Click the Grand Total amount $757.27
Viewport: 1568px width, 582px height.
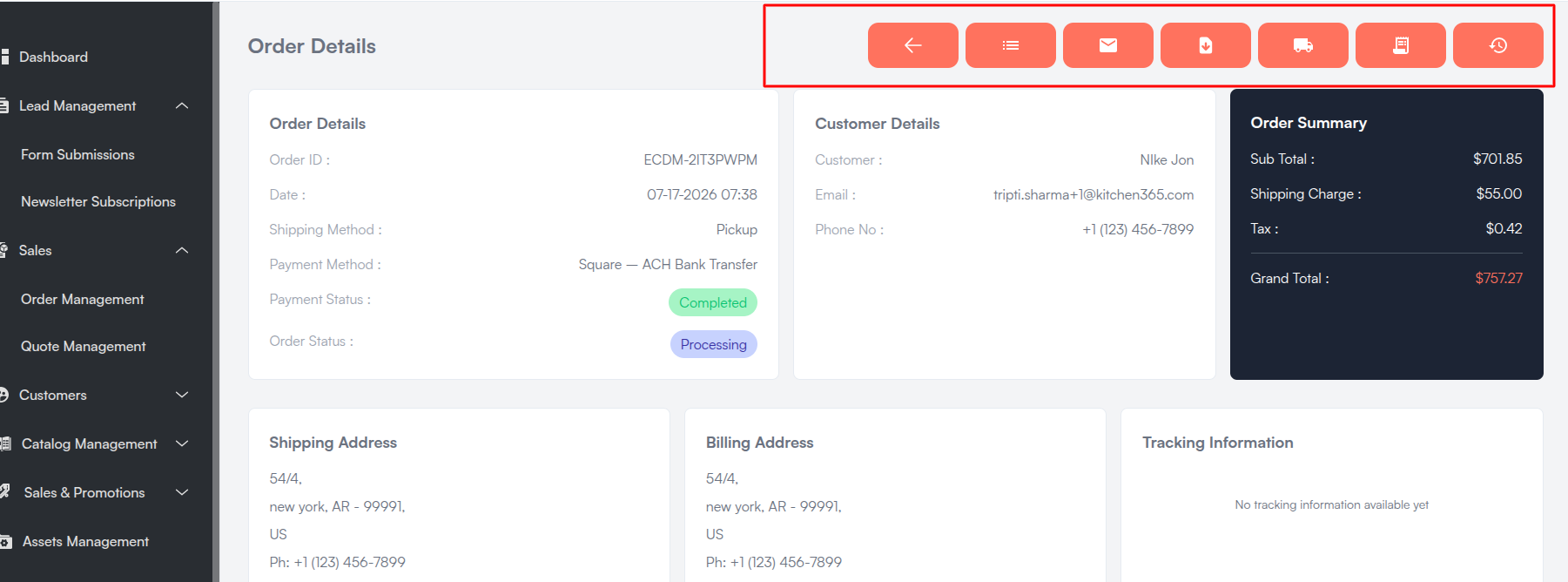click(x=1498, y=278)
